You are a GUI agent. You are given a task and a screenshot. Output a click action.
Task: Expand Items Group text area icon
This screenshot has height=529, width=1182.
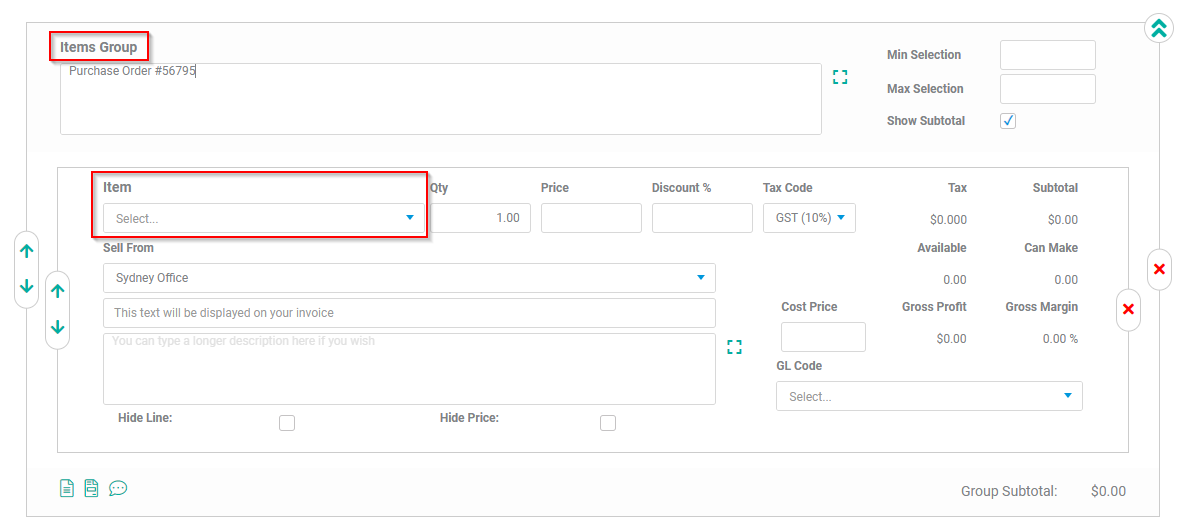click(x=840, y=77)
